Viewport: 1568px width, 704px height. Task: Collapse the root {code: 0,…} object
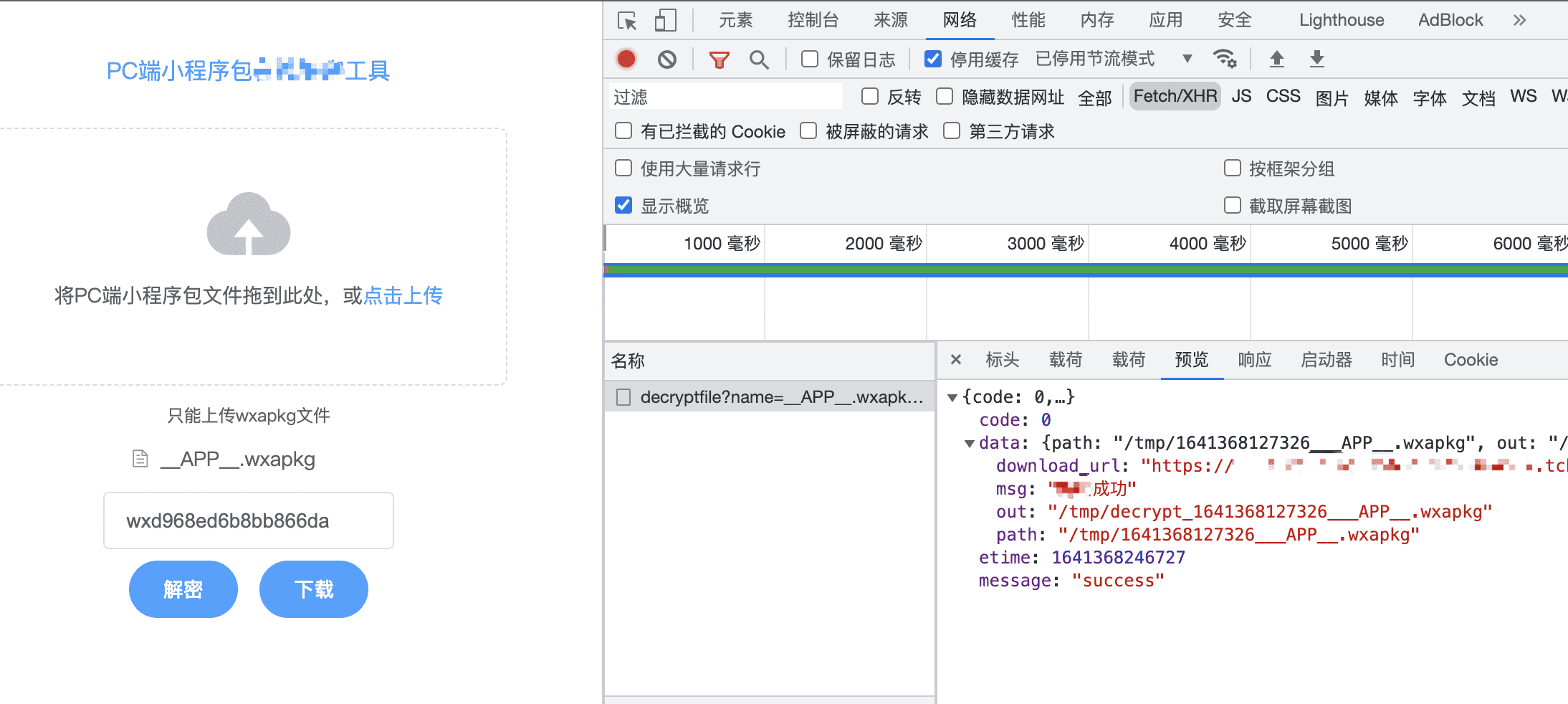tap(952, 397)
